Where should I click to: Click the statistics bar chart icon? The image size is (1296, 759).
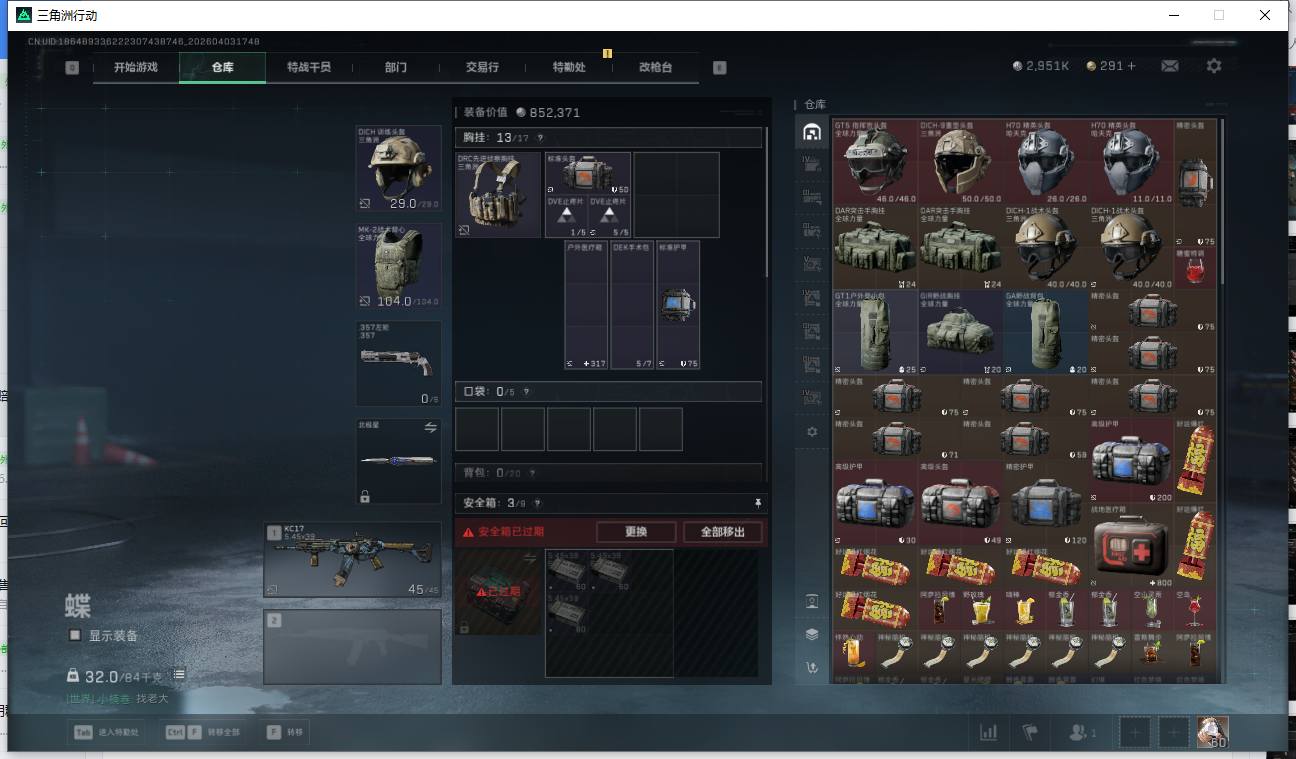pyautogui.click(x=988, y=733)
